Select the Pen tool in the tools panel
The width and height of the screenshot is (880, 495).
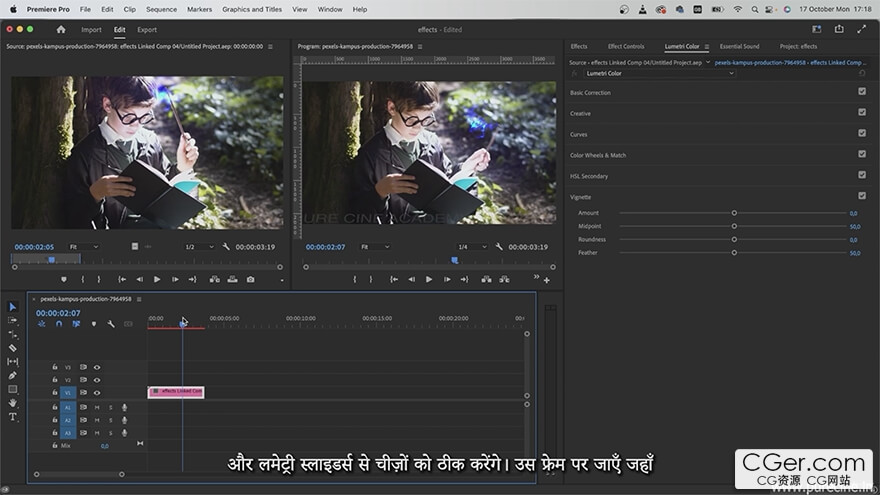[x=13, y=375]
